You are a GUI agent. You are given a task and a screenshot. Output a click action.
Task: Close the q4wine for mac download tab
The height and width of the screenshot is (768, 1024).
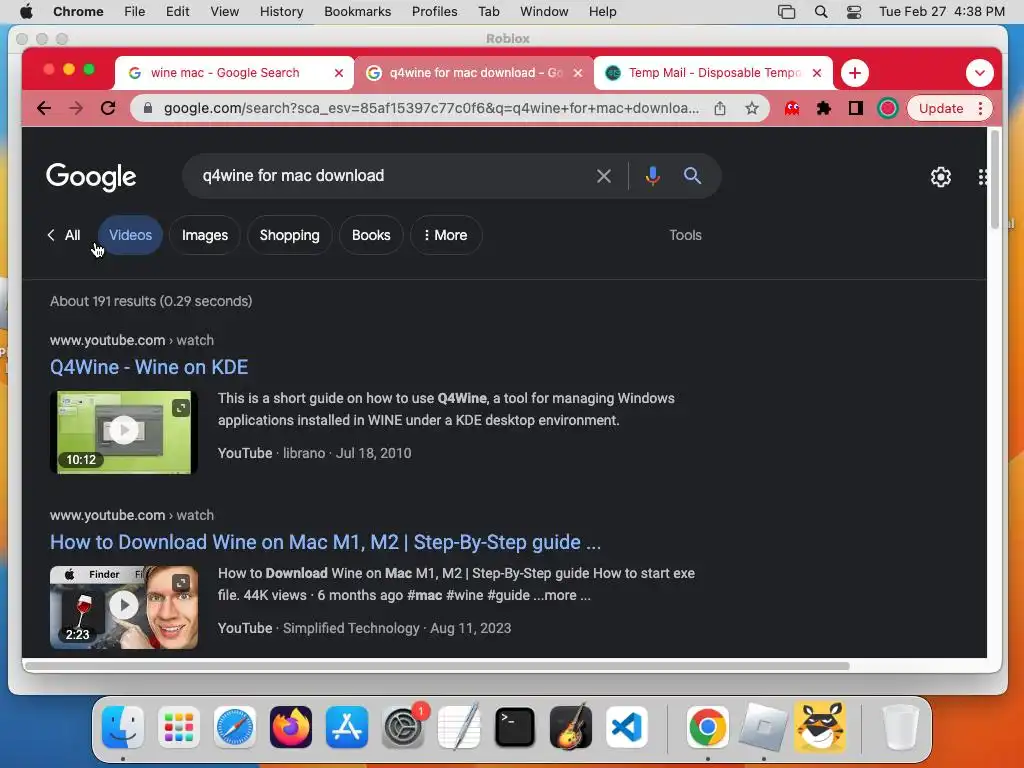click(x=577, y=73)
